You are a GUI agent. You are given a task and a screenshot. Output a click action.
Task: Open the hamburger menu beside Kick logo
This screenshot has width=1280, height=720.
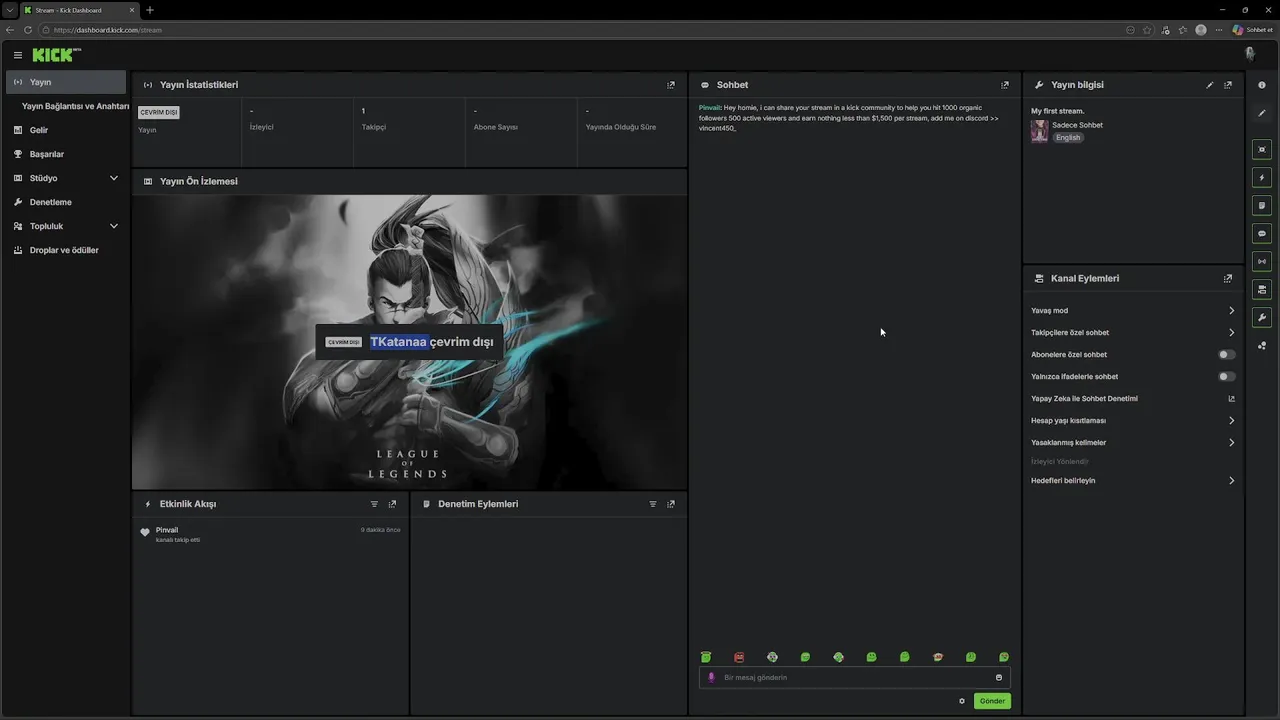coord(18,55)
